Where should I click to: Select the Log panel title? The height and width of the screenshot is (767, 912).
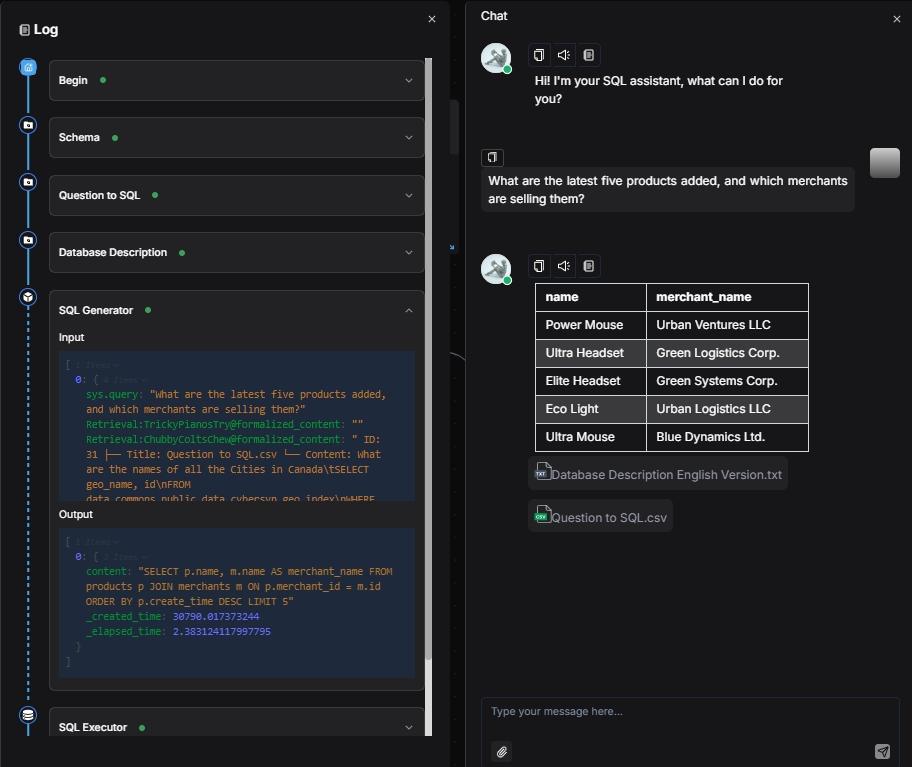[39, 29]
